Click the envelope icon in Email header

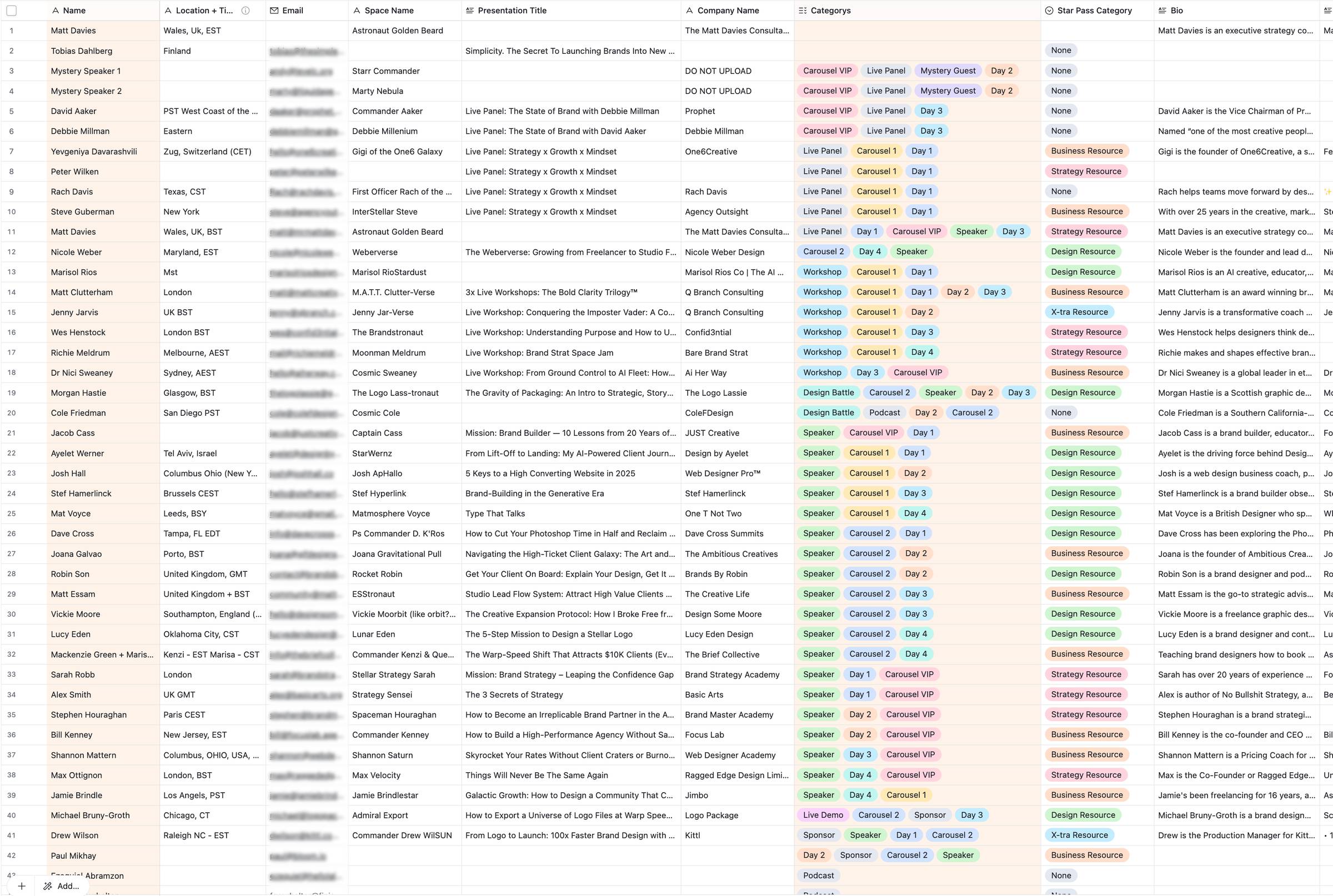pos(274,11)
